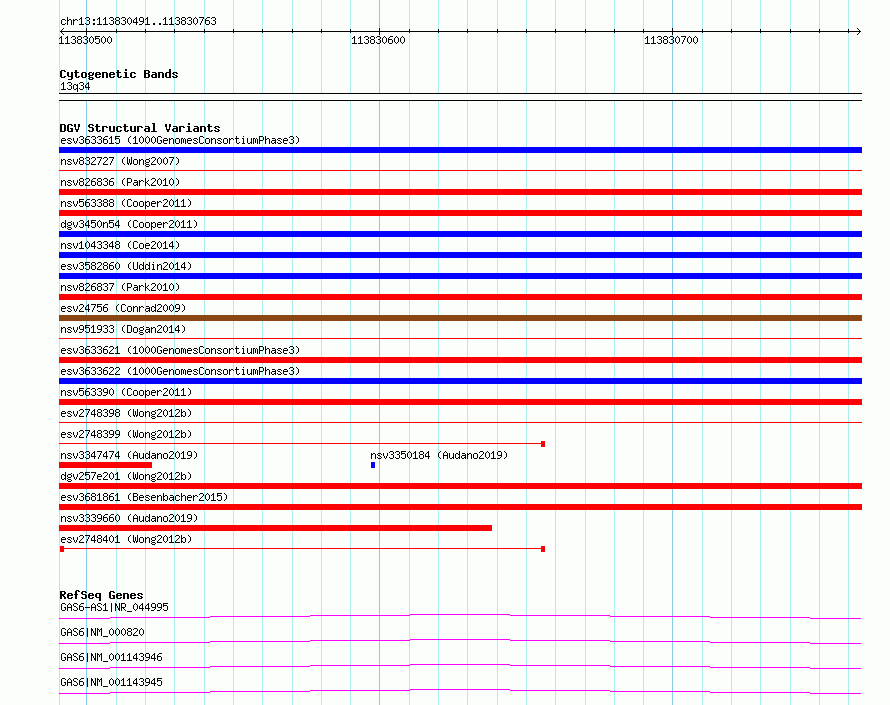Select variant nsv832727 (Wong2007) label

click(120, 161)
